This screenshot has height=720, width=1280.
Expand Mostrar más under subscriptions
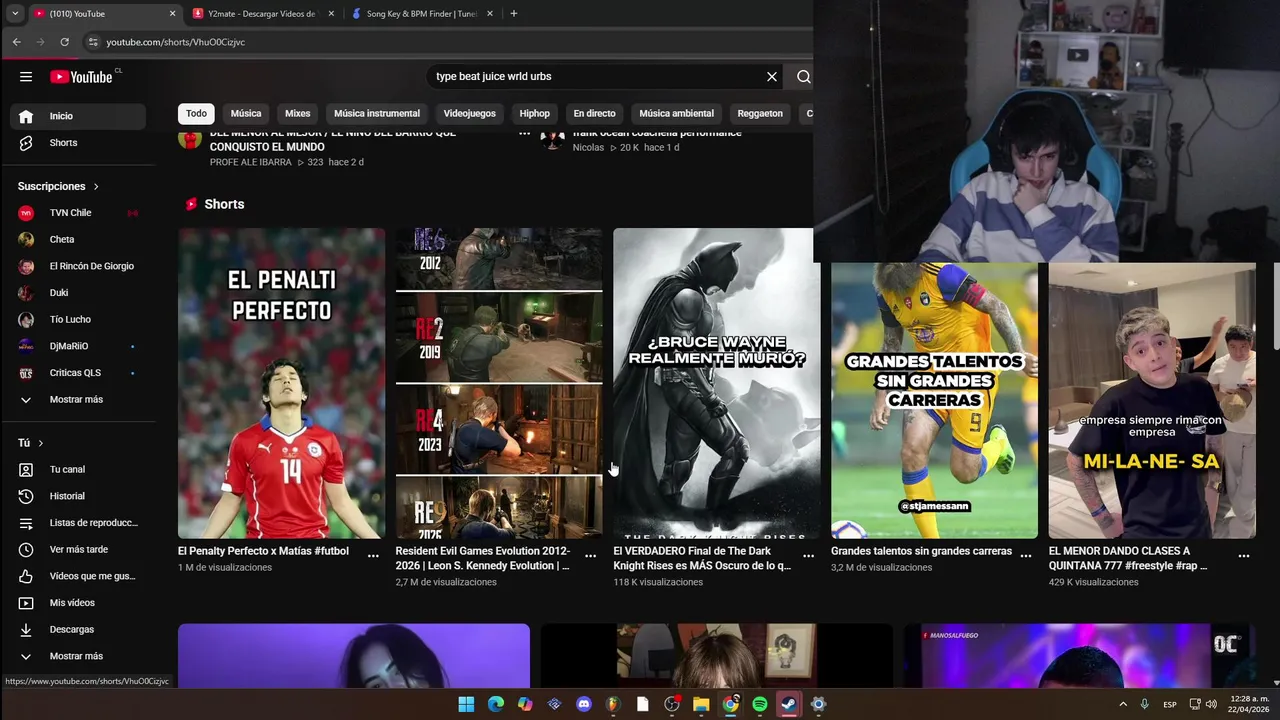[x=78, y=400]
